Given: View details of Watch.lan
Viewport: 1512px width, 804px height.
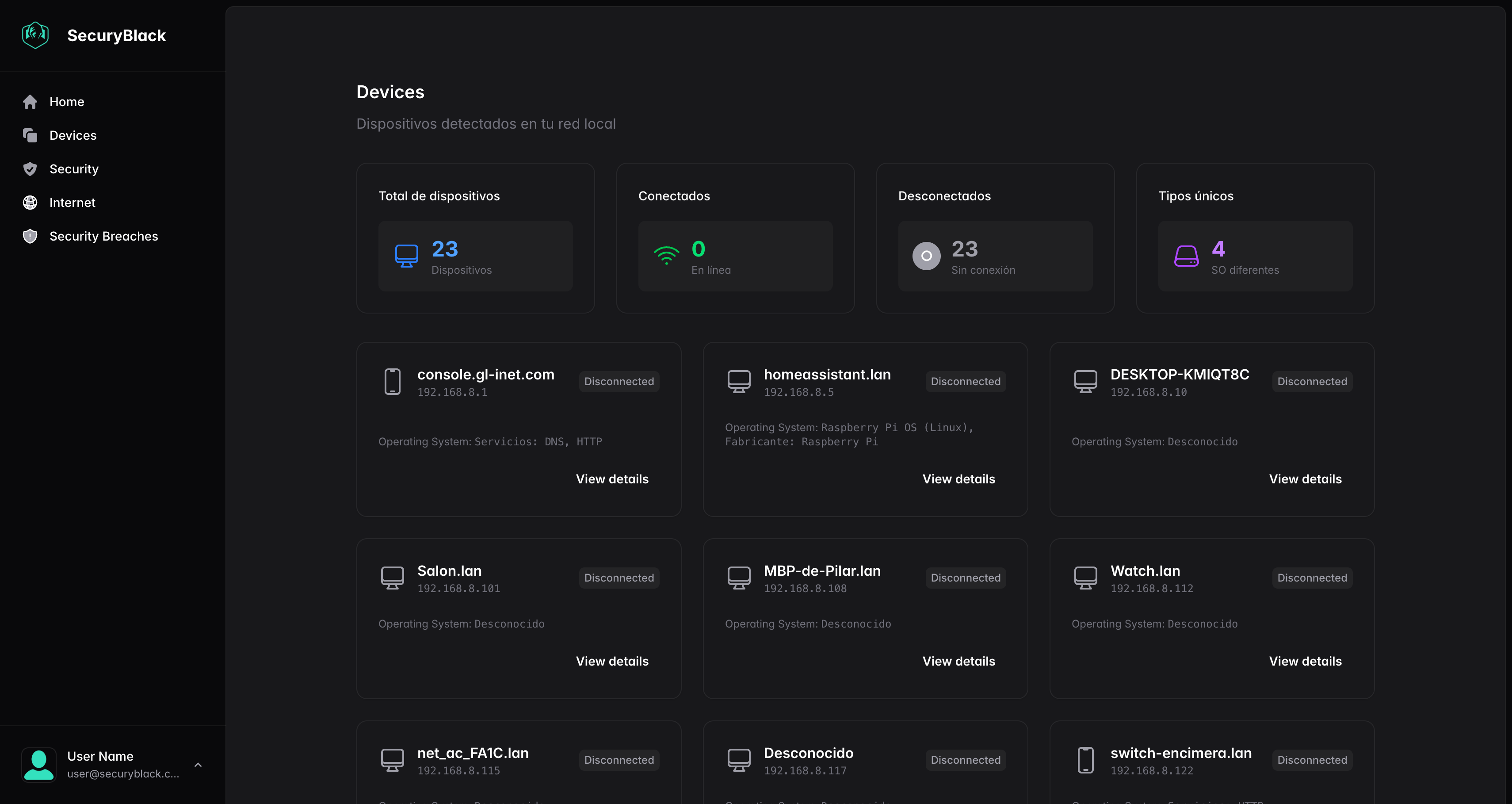Looking at the screenshot, I should (x=1306, y=661).
